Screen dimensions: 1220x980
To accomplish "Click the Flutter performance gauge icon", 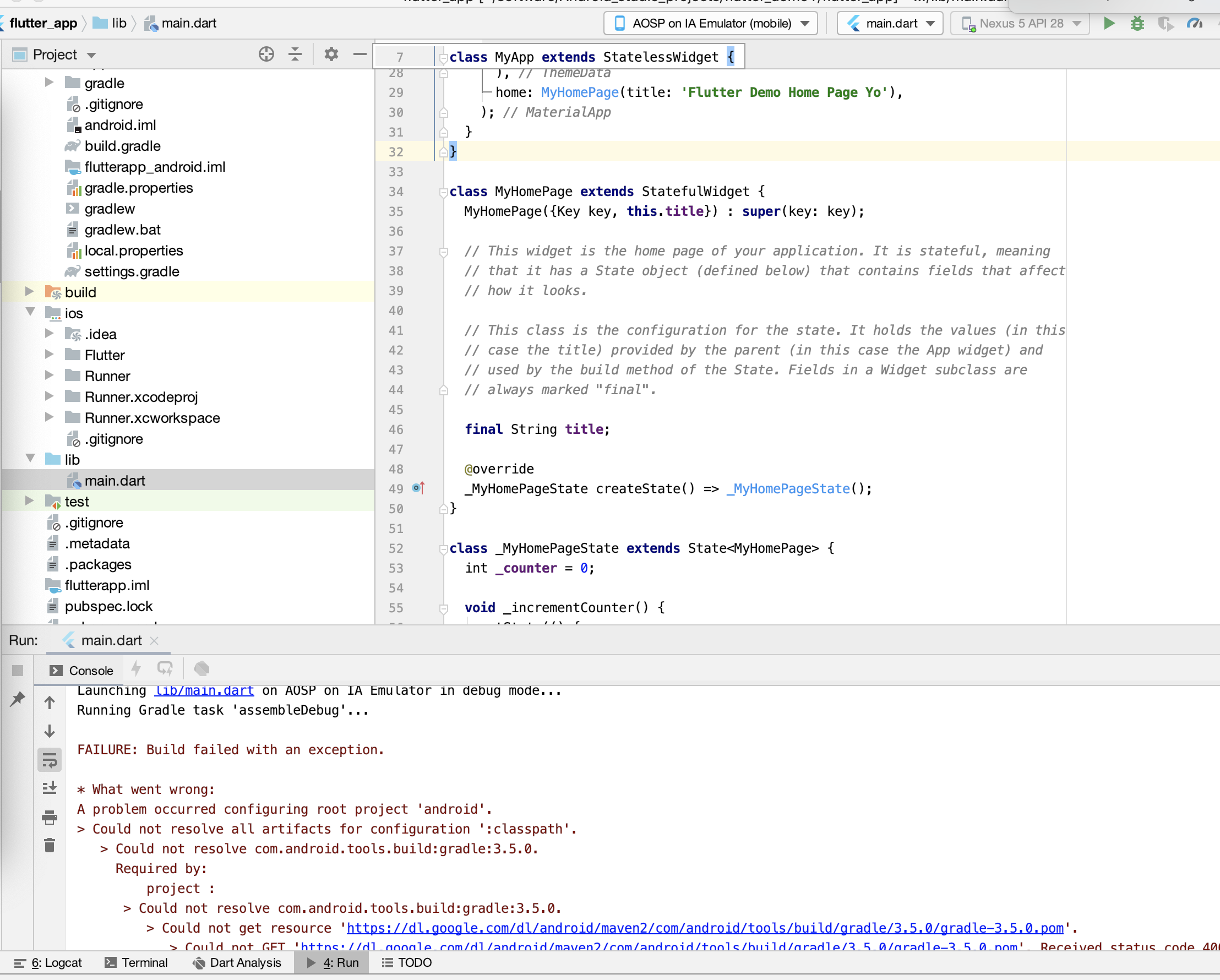I will pos(1195,23).
